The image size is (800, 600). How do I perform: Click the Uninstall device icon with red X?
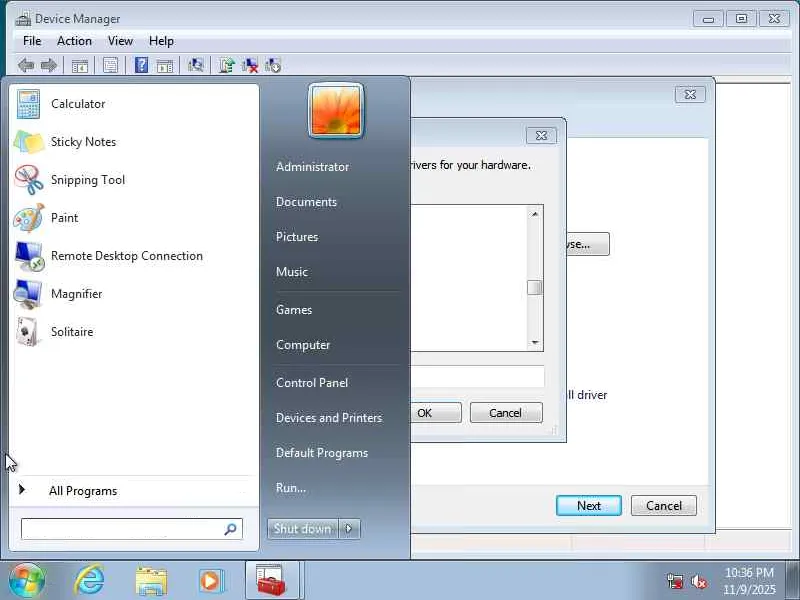coord(250,65)
